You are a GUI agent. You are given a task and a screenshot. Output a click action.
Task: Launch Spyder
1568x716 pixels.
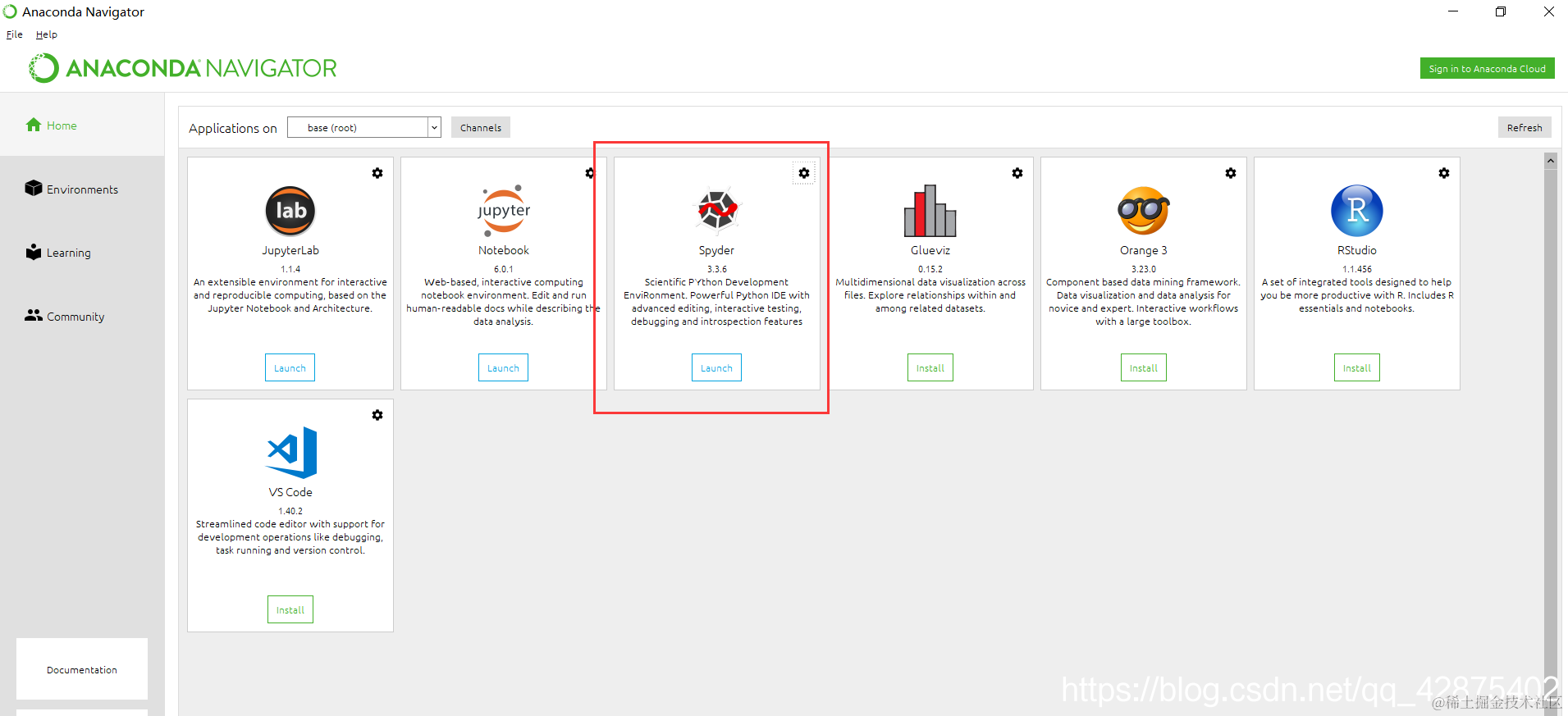coord(716,368)
